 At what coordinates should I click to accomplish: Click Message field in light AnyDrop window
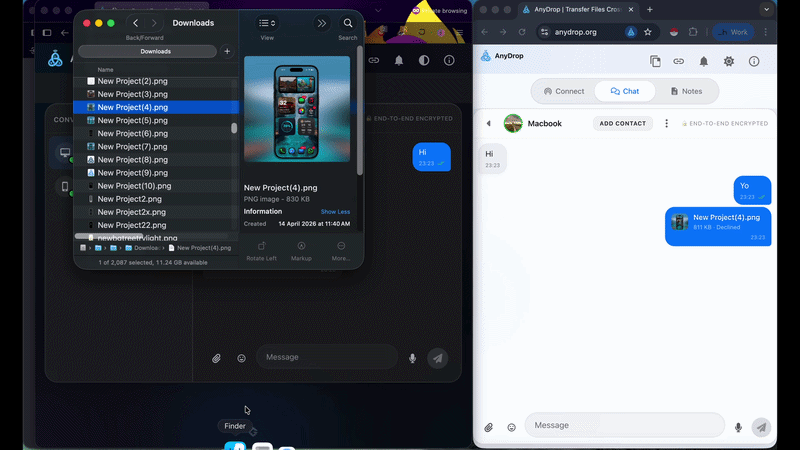pos(624,425)
